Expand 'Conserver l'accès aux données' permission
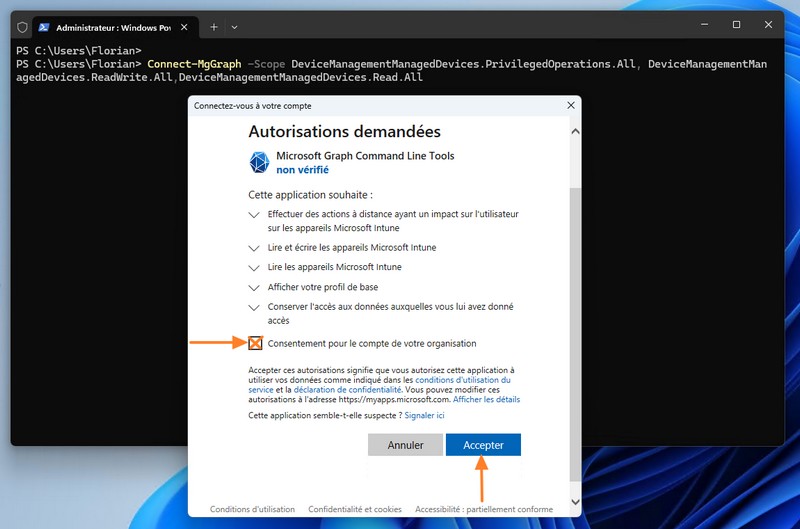 pyautogui.click(x=254, y=308)
